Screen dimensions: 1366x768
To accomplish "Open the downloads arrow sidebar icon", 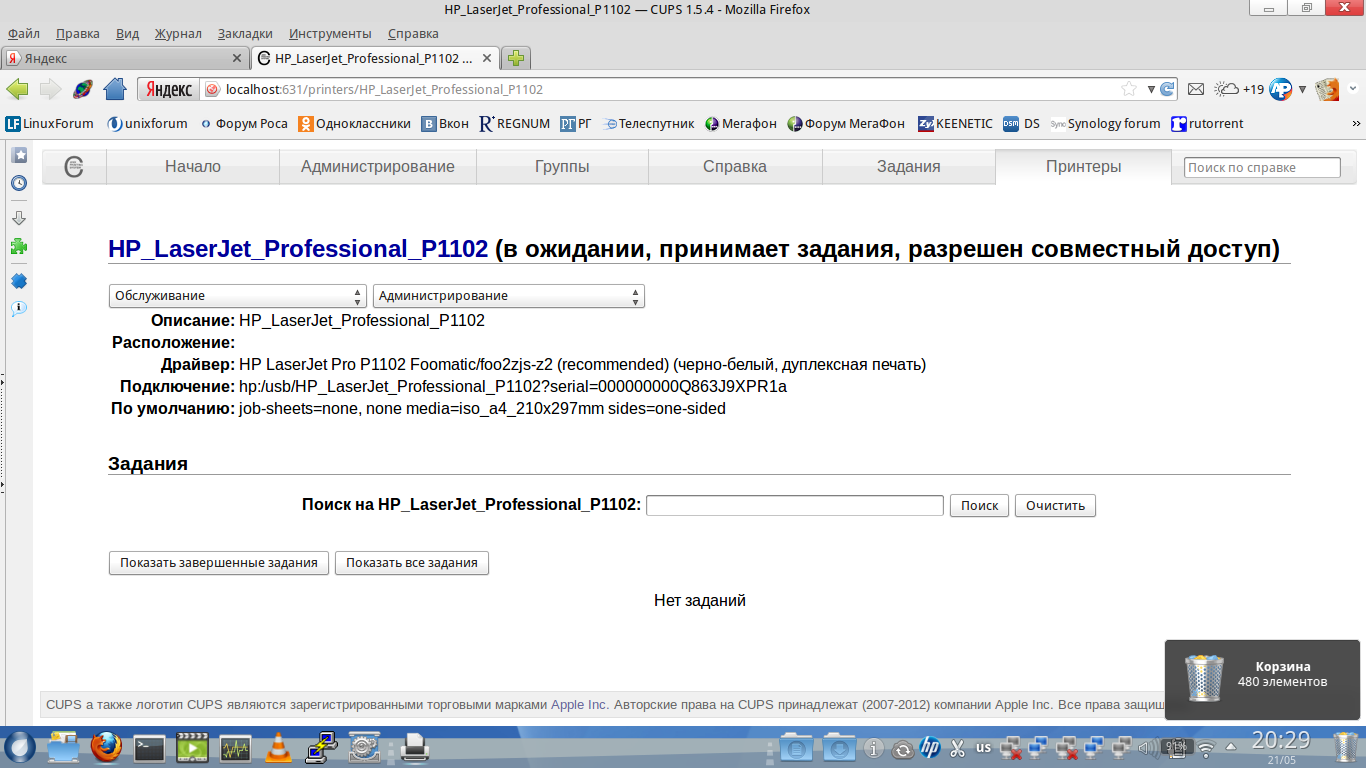I will pyautogui.click(x=19, y=218).
